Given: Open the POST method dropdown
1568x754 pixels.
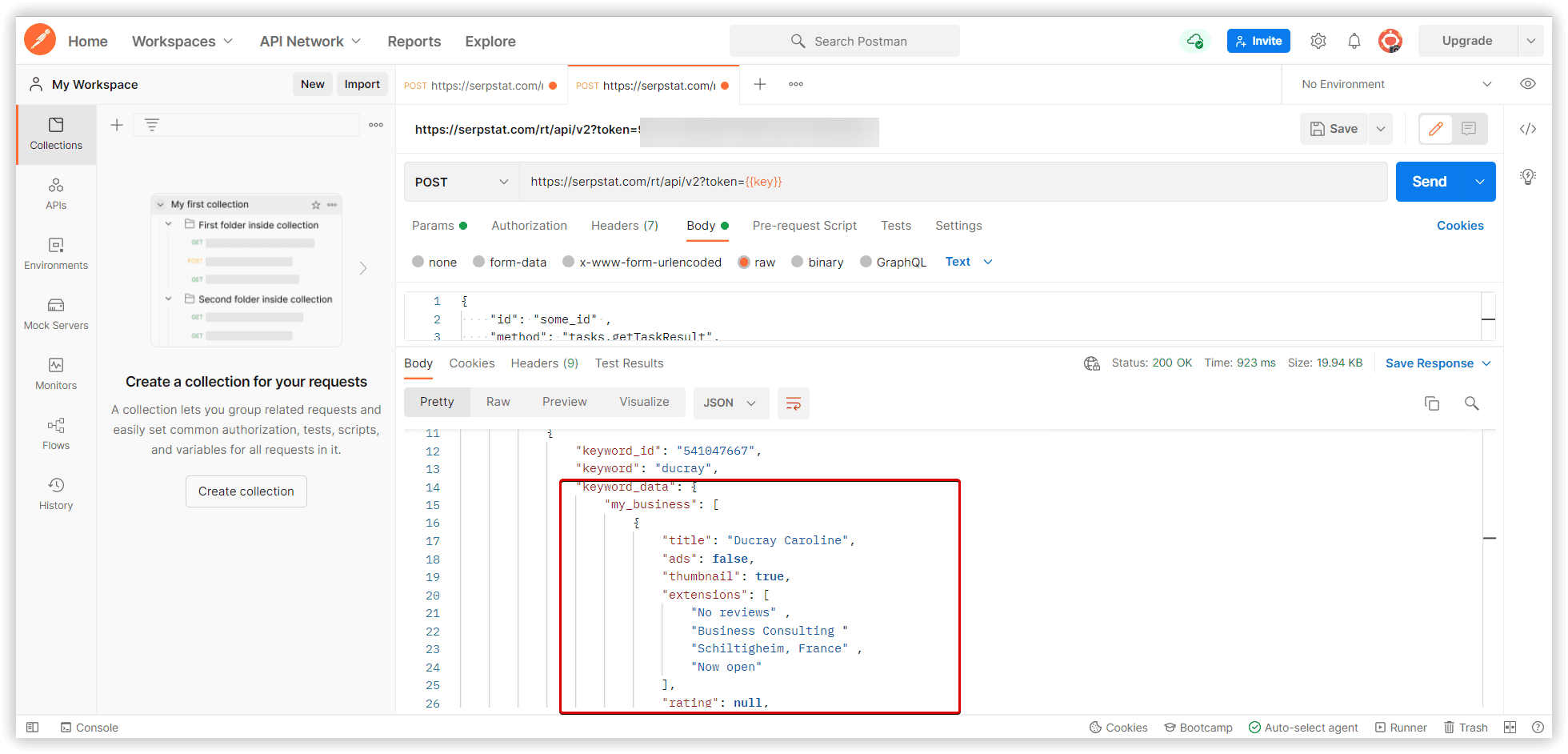Looking at the screenshot, I should (462, 182).
